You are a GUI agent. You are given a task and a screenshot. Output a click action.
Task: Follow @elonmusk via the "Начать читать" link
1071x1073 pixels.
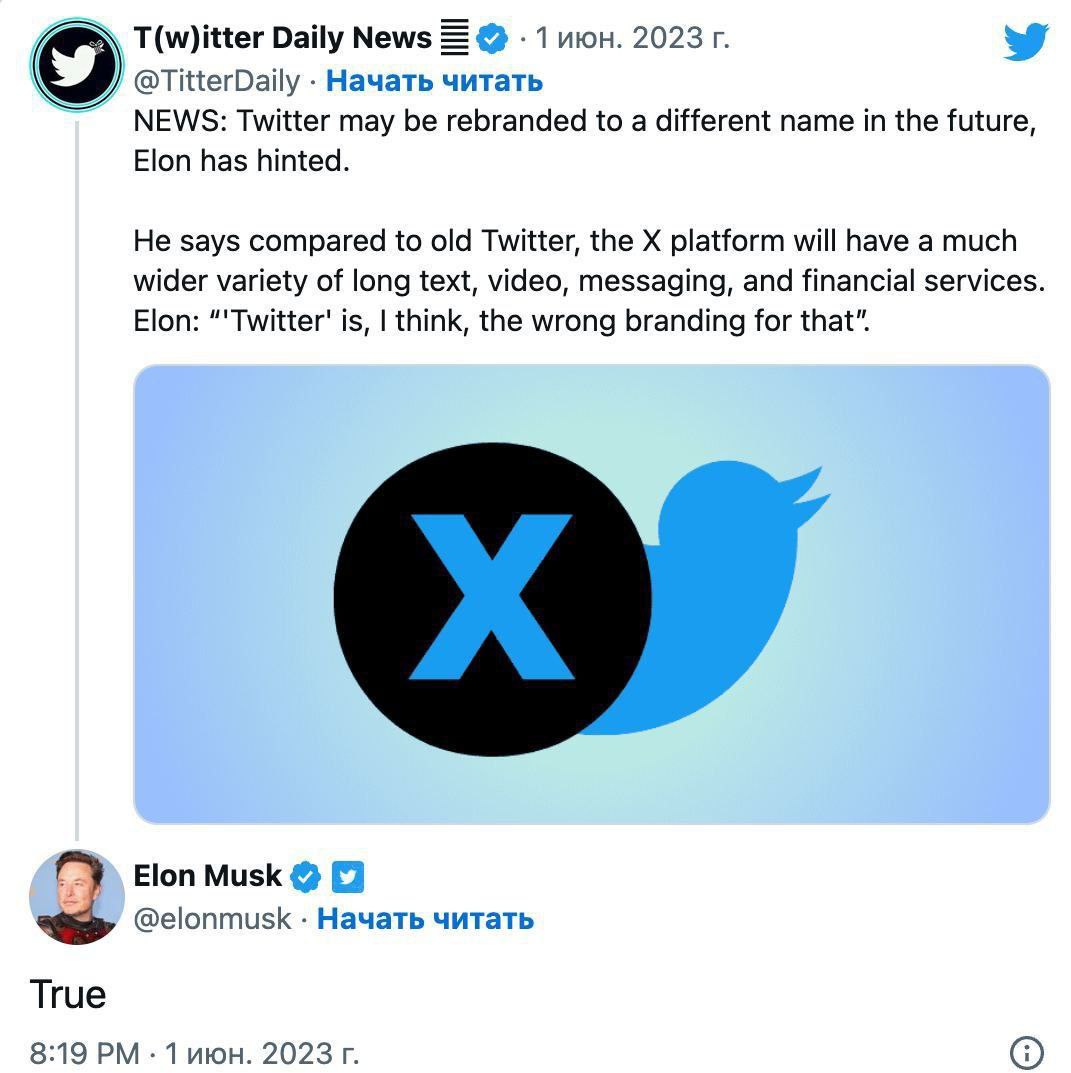[425, 918]
